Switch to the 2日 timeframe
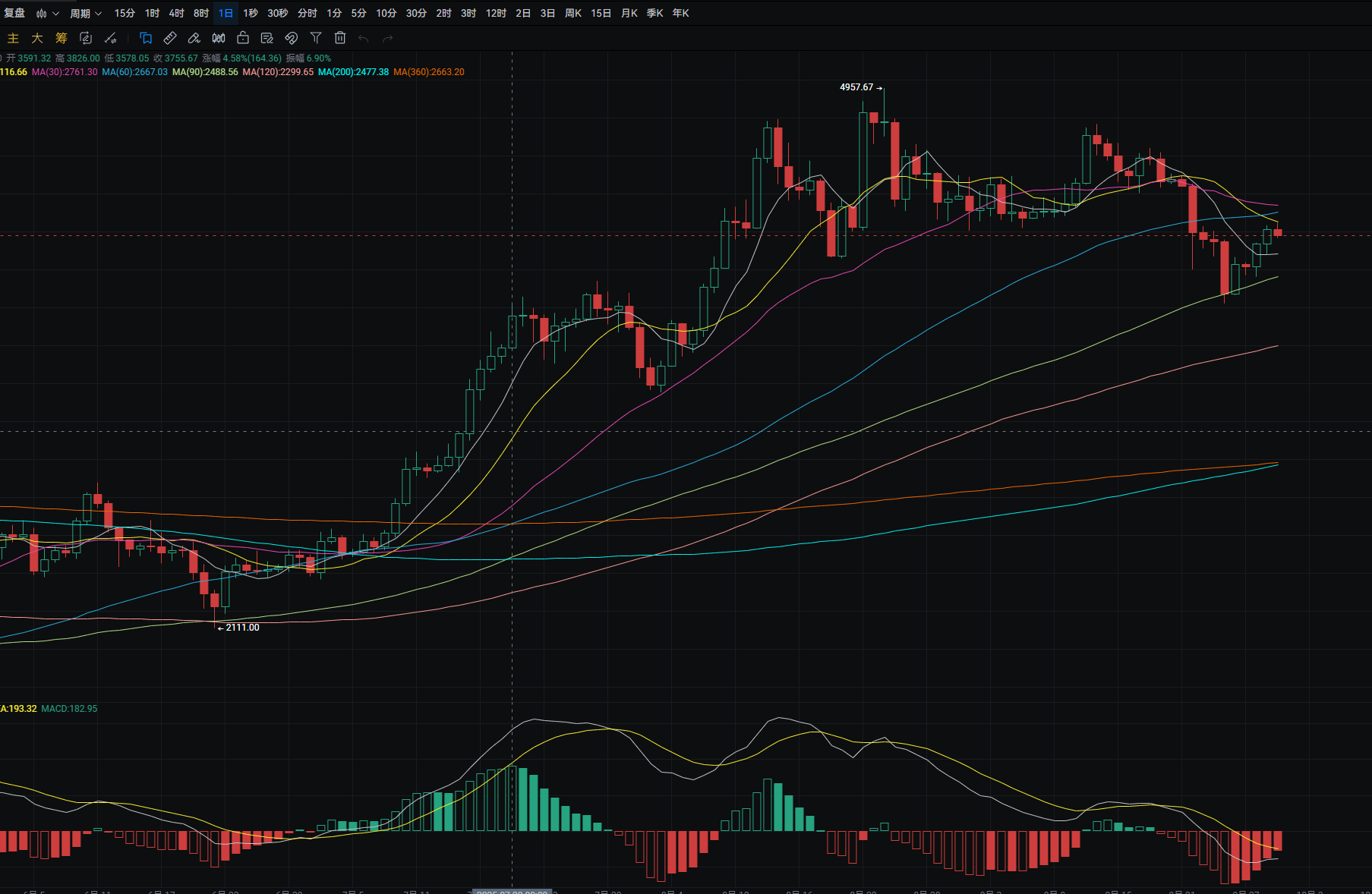Image resolution: width=1372 pixels, height=894 pixels. [523, 13]
